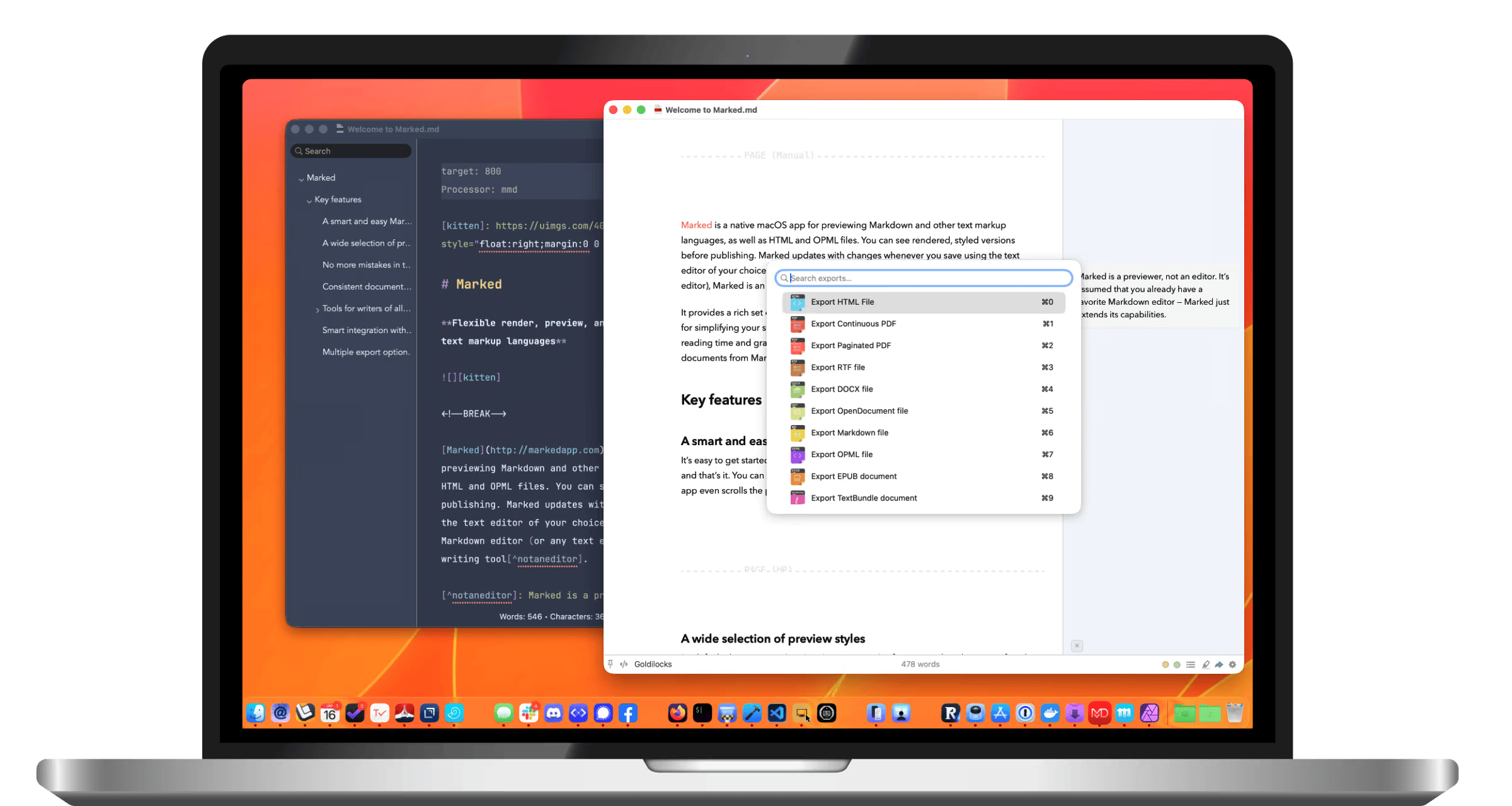Viewport: 1512px width, 806px height.
Task: Open Slack from the Dock
Action: (x=529, y=713)
